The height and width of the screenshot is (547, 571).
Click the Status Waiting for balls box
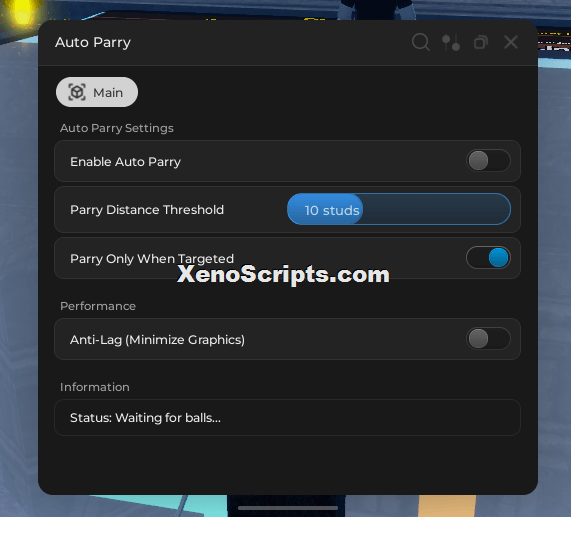287,417
